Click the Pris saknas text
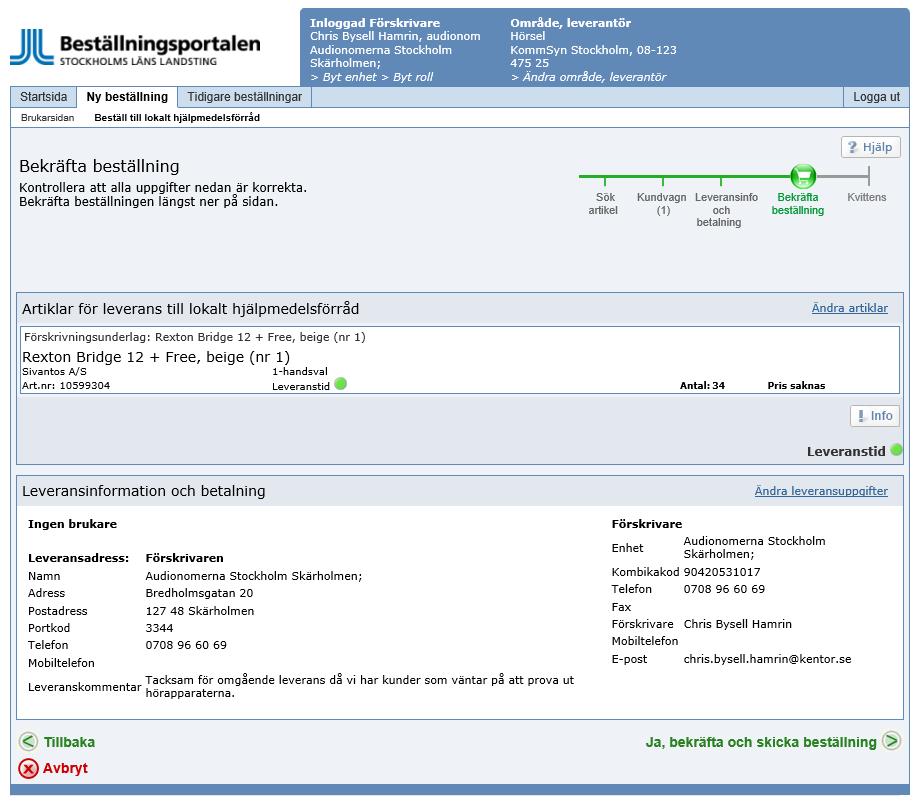The image size is (918, 802). click(x=796, y=385)
